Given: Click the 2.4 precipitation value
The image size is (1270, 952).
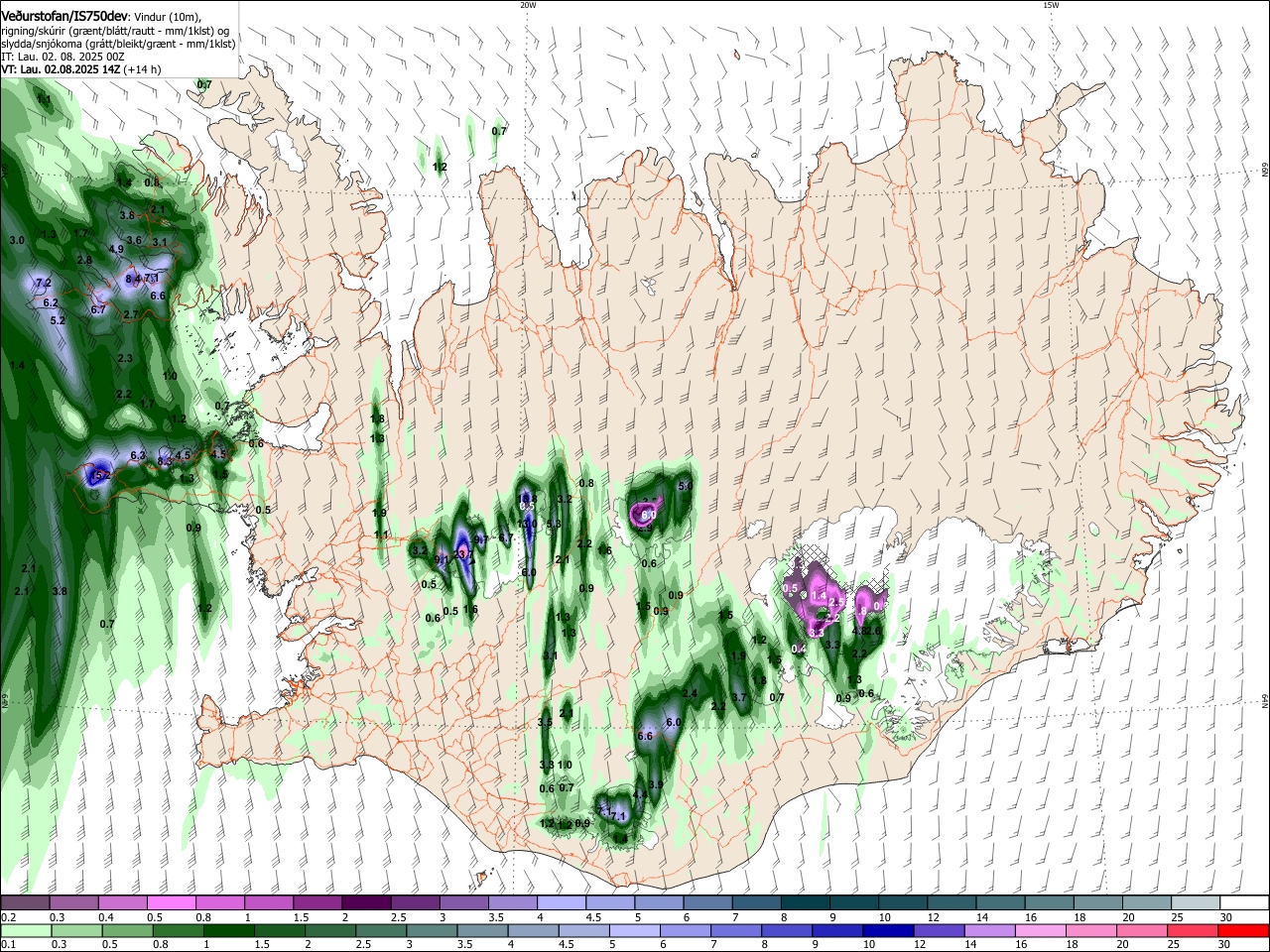Looking at the screenshot, I should pyautogui.click(x=690, y=693).
